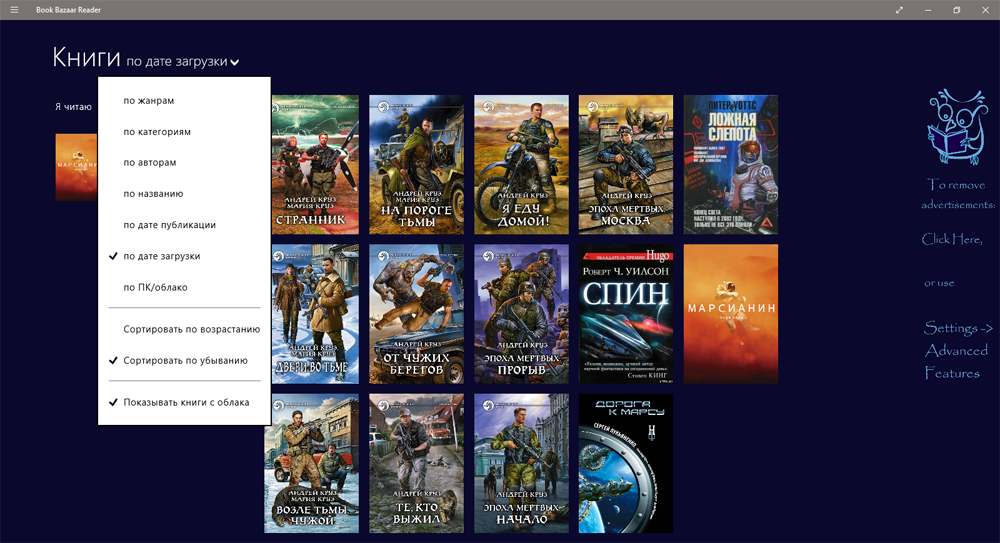Open 'Те, кто выжил' book cover
The height and width of the screenshot is (543, 1000).
(x=416, y=463)
